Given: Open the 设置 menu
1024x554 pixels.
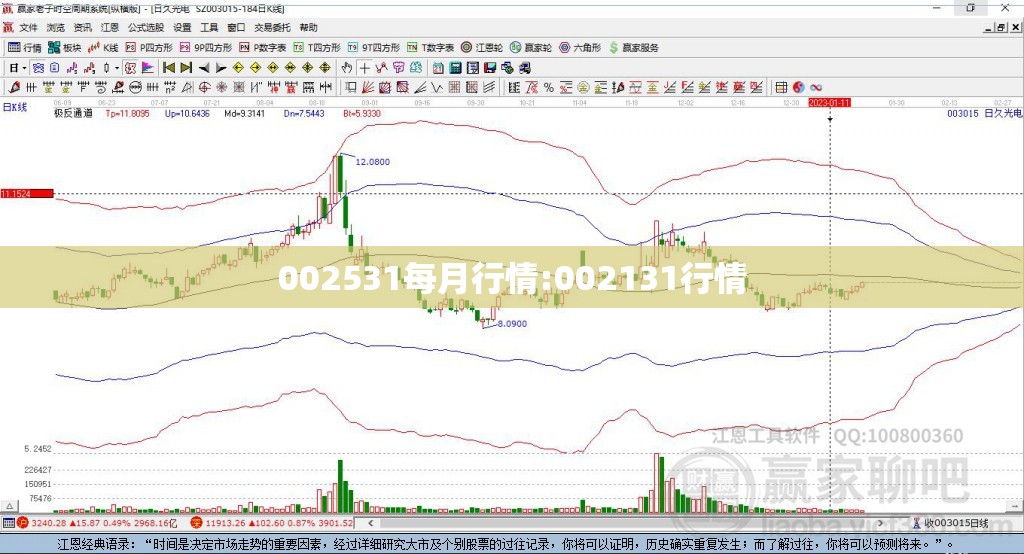Looking at the screenshot, I should tap(182, 27).
